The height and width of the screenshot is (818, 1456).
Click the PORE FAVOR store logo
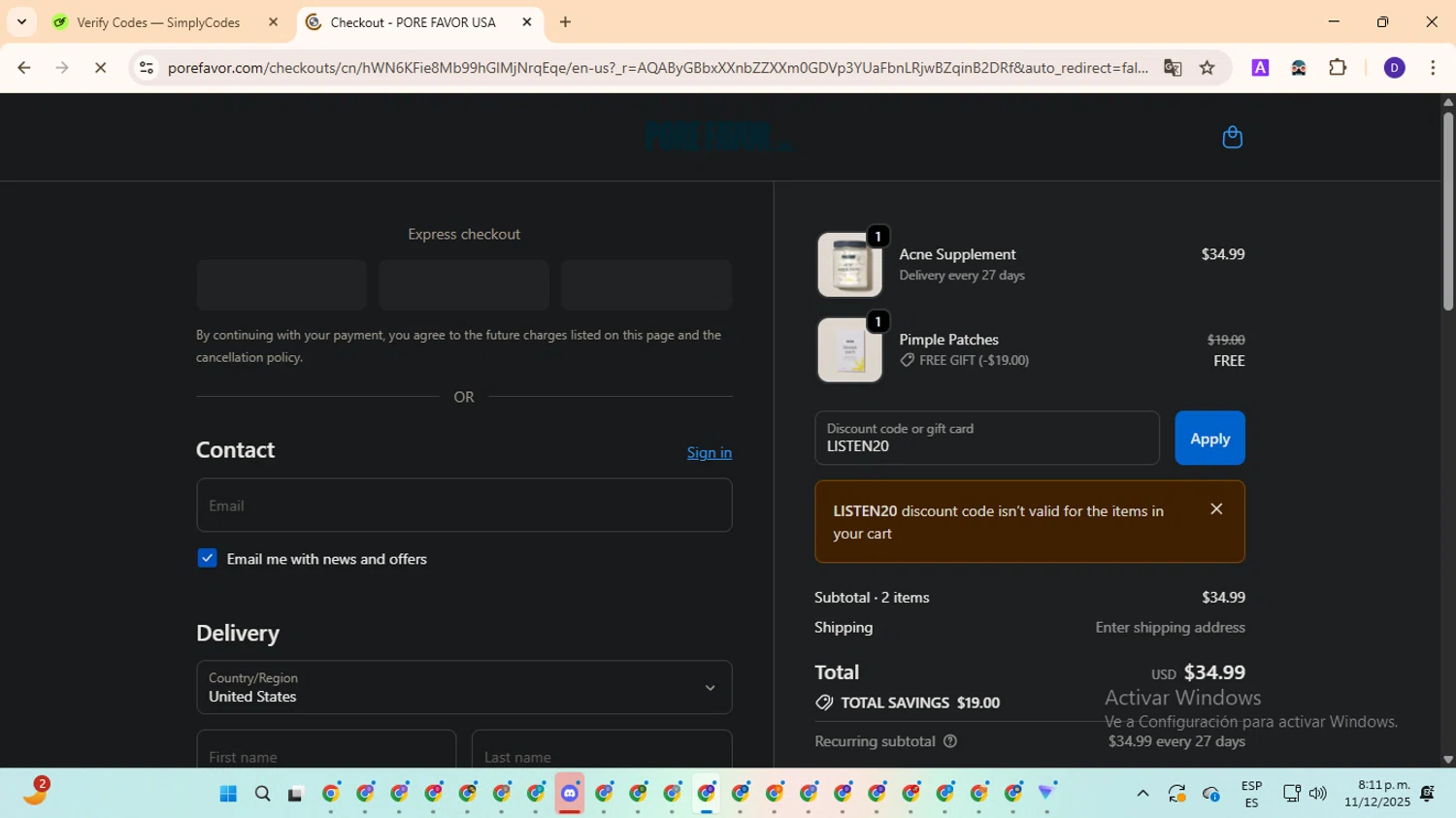tap(719, 137)
